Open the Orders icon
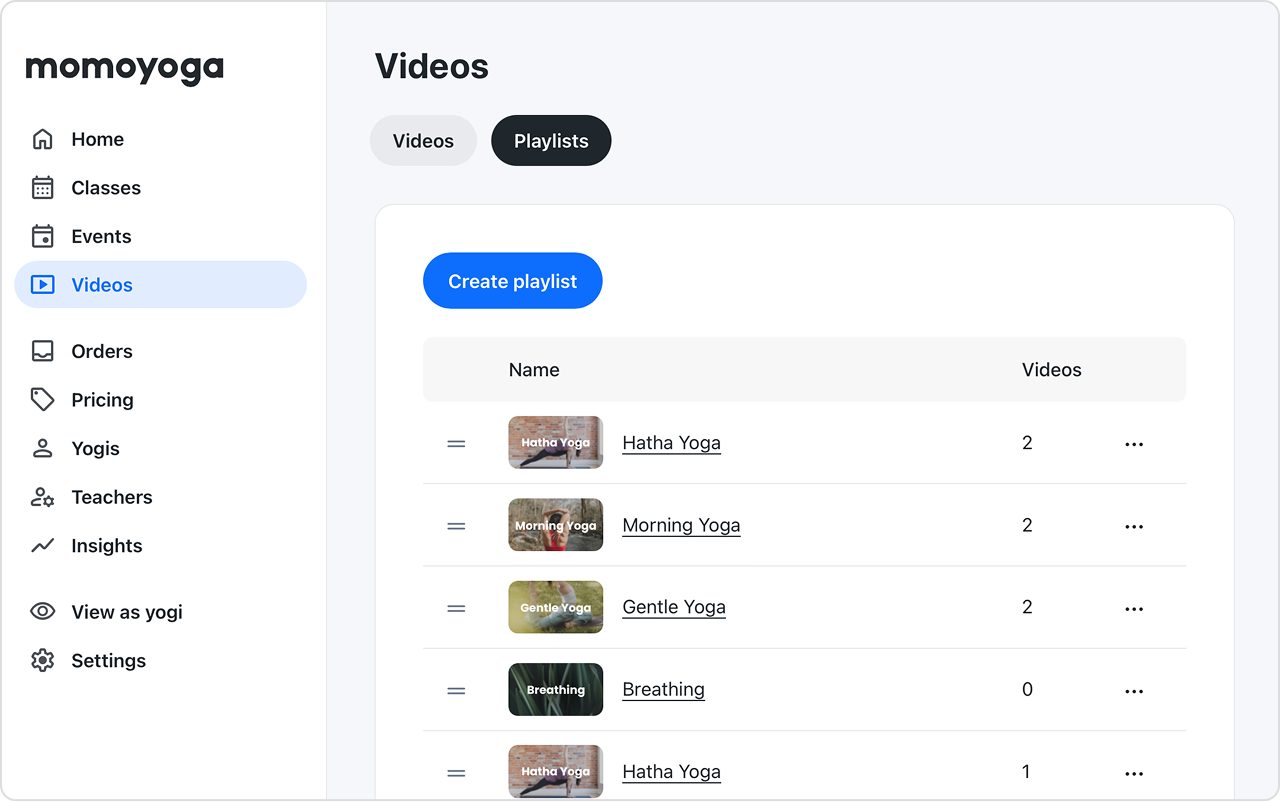 click(41, 351)
